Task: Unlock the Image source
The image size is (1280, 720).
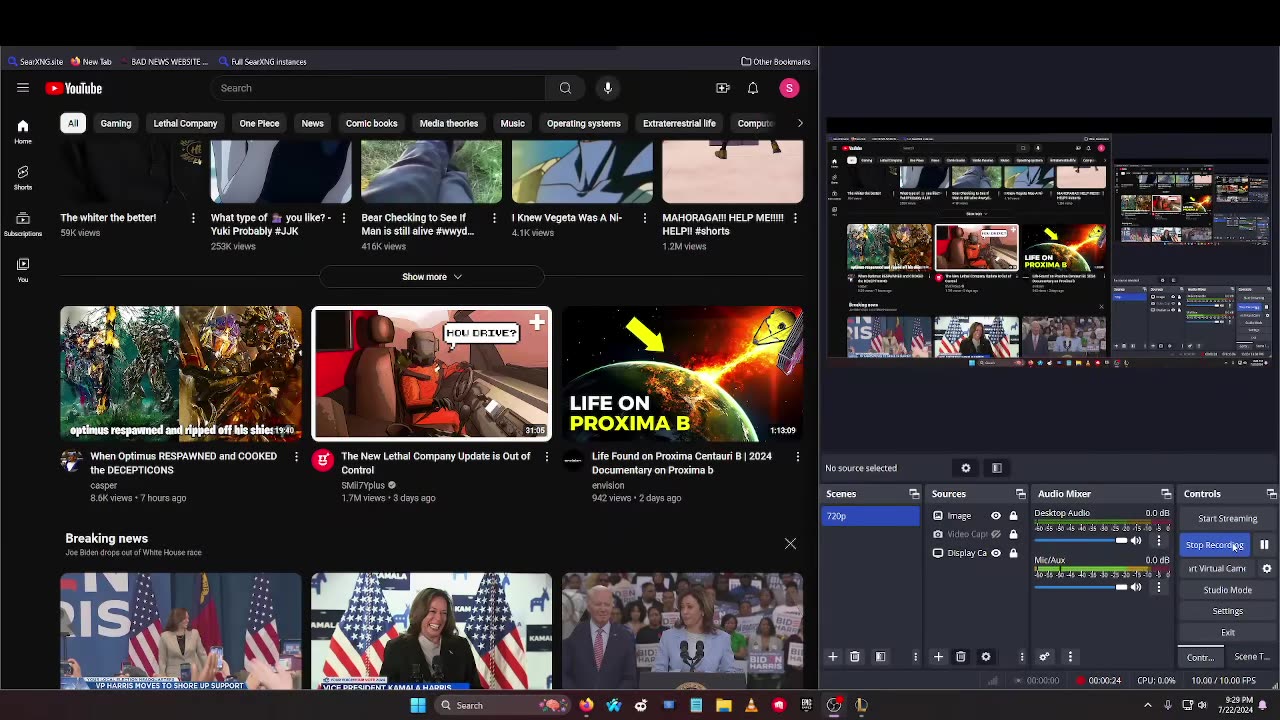Action: [1013, 516]
